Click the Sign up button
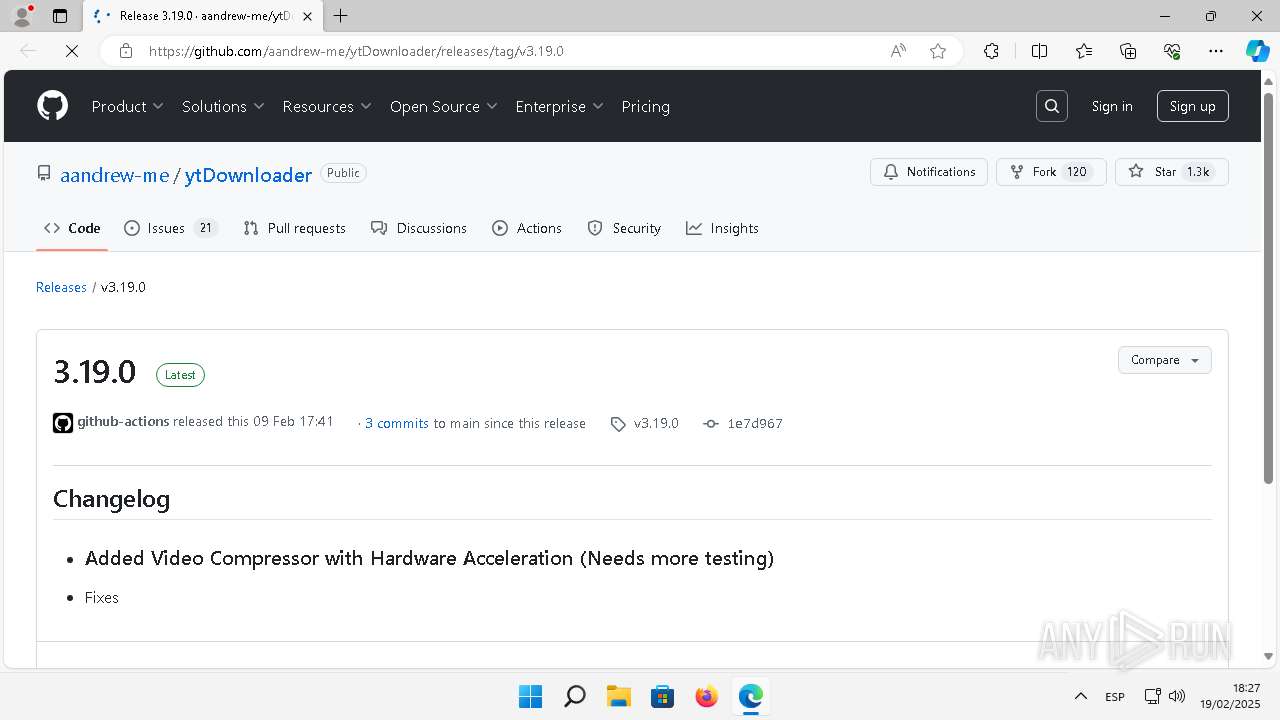 (x=1192, y=106)
